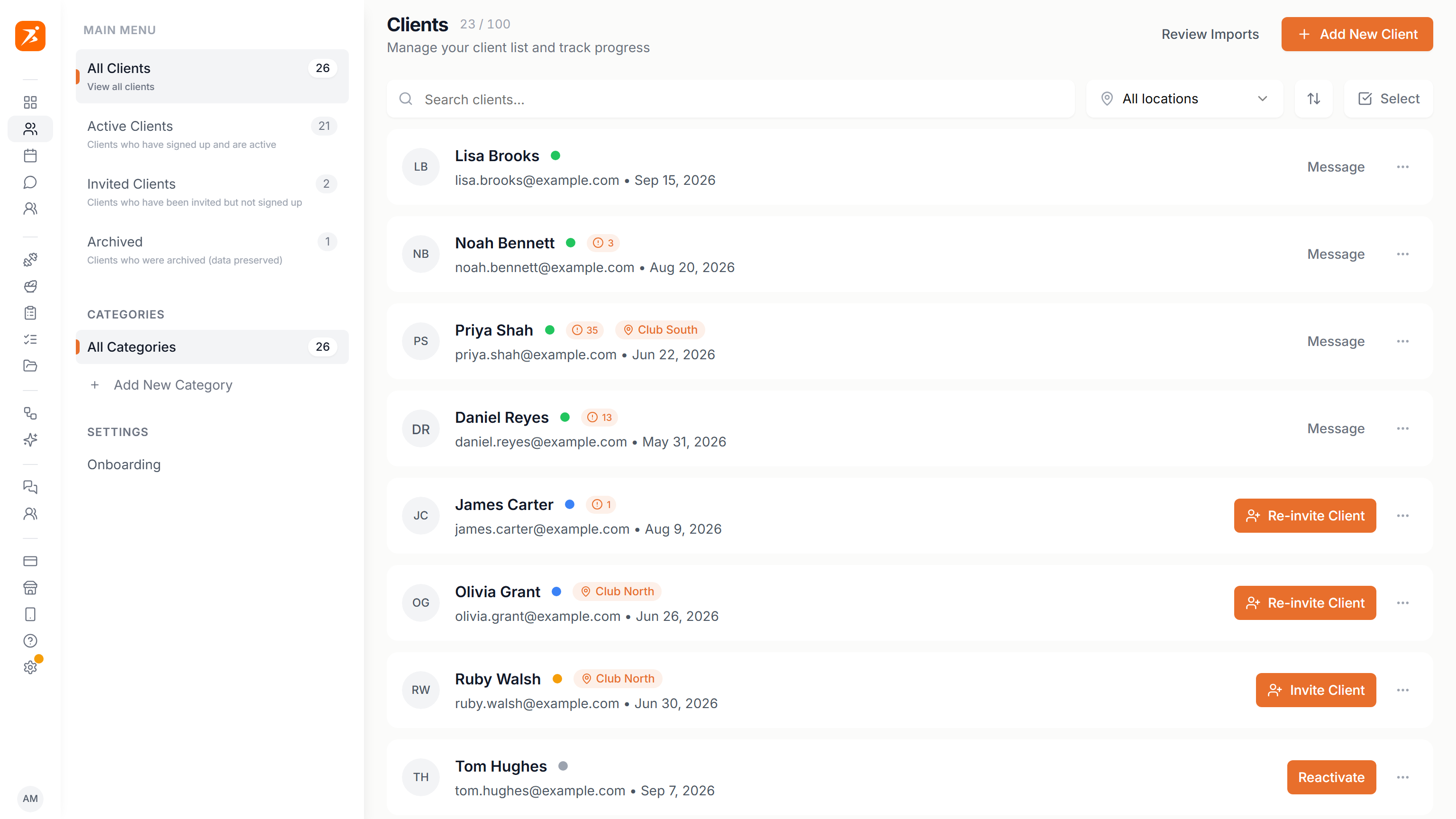Viewport: 1456px width, 819px height.
Task: Open the dashboard grid icon in sidebar
Action: (30, 102)
